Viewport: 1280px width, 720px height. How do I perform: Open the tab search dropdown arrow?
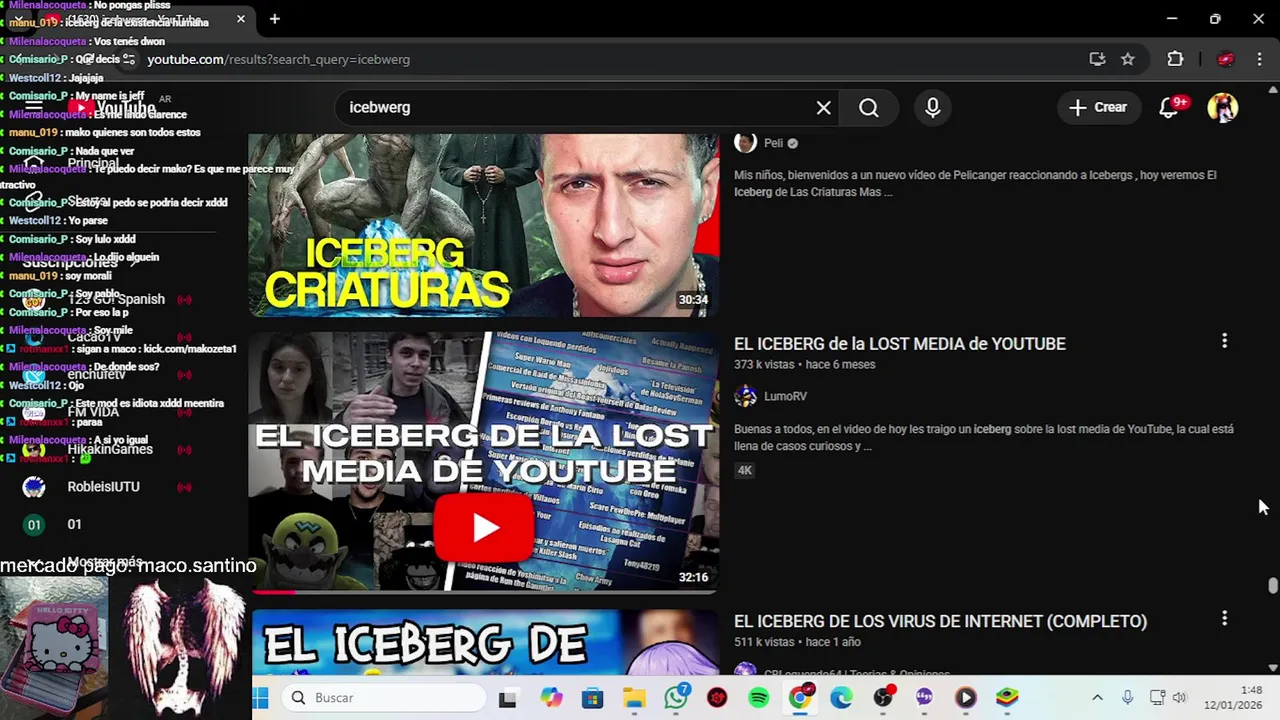[18, 19]
